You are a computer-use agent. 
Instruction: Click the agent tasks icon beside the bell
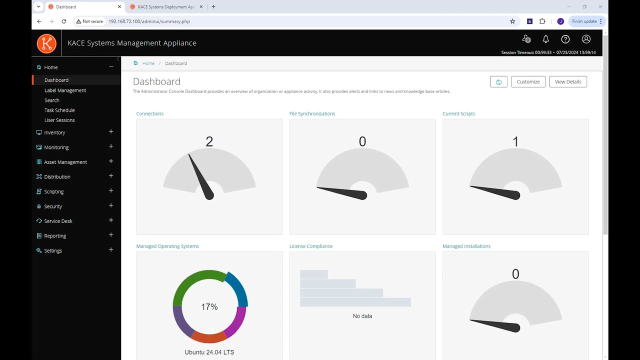527,39
